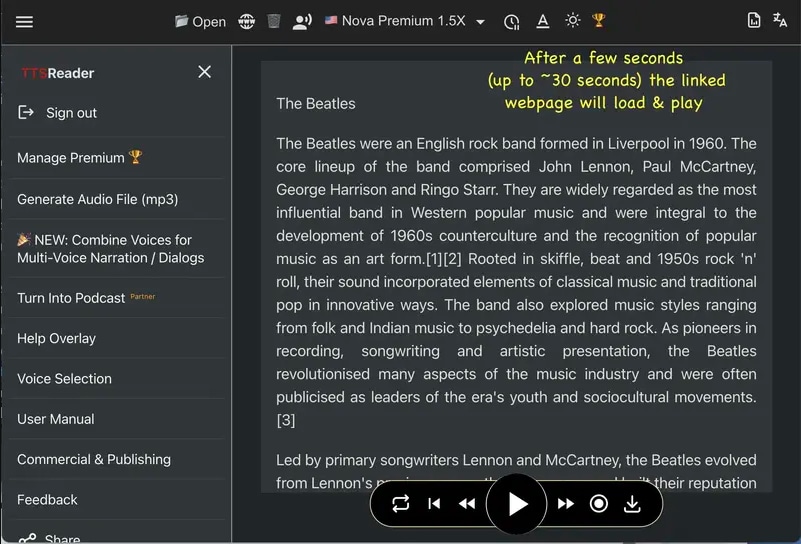801x544 pixels.
Task: Click the document file icon in the top right
Action: pos(753,20)
